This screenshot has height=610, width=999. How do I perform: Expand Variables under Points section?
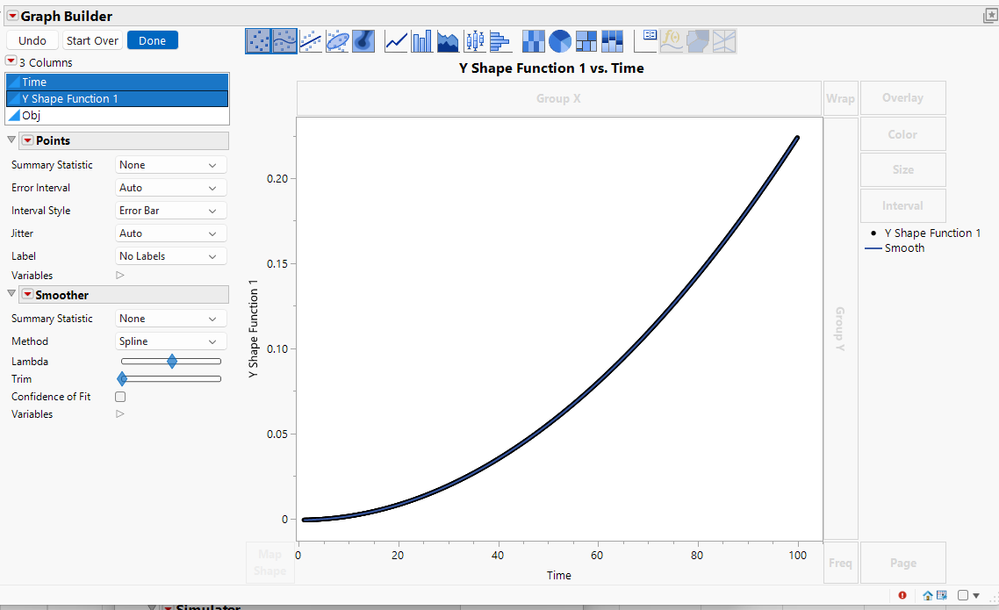coord(120,275)
